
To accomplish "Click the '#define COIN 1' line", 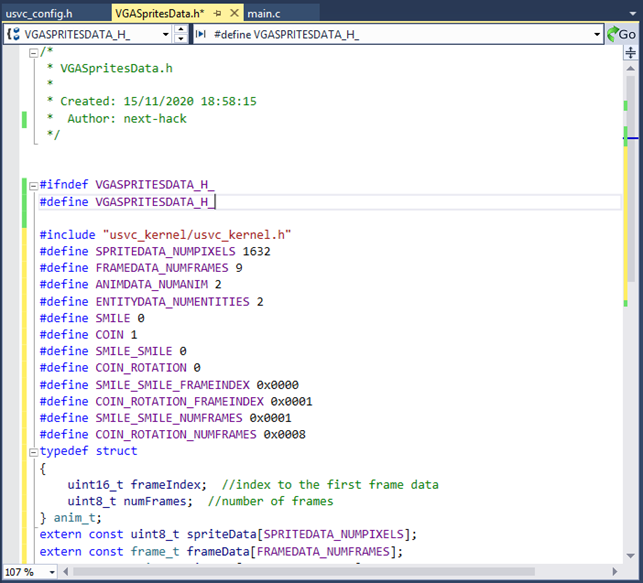I will point(88,335).
